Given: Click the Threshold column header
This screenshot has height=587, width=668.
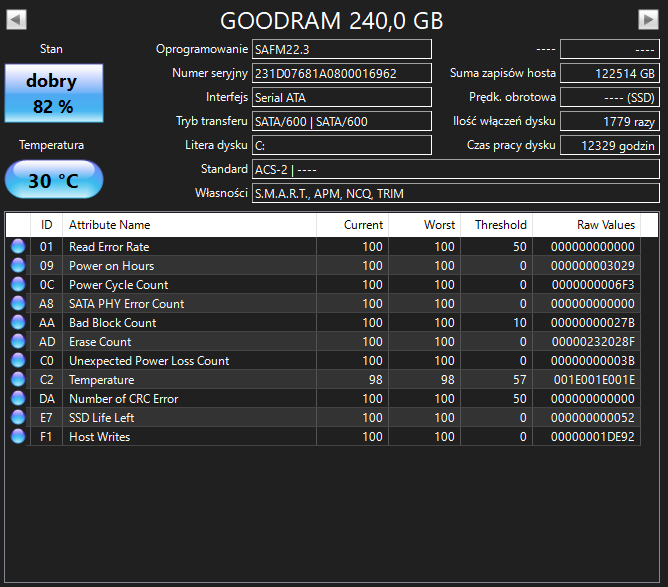Looking at the screenshot, I should coord(496,225).
